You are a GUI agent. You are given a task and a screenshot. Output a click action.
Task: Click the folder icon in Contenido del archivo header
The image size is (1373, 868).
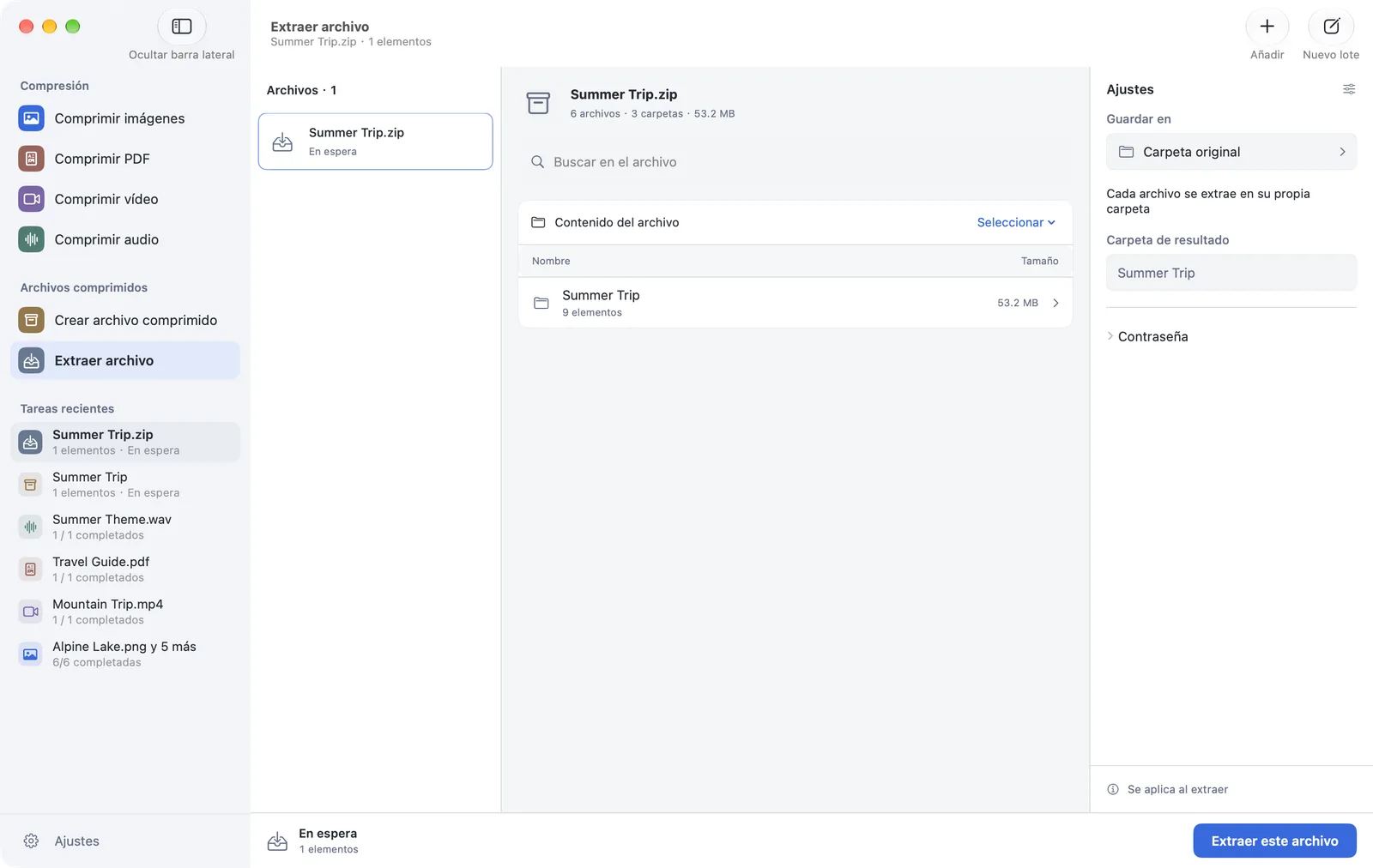[538, 222]
